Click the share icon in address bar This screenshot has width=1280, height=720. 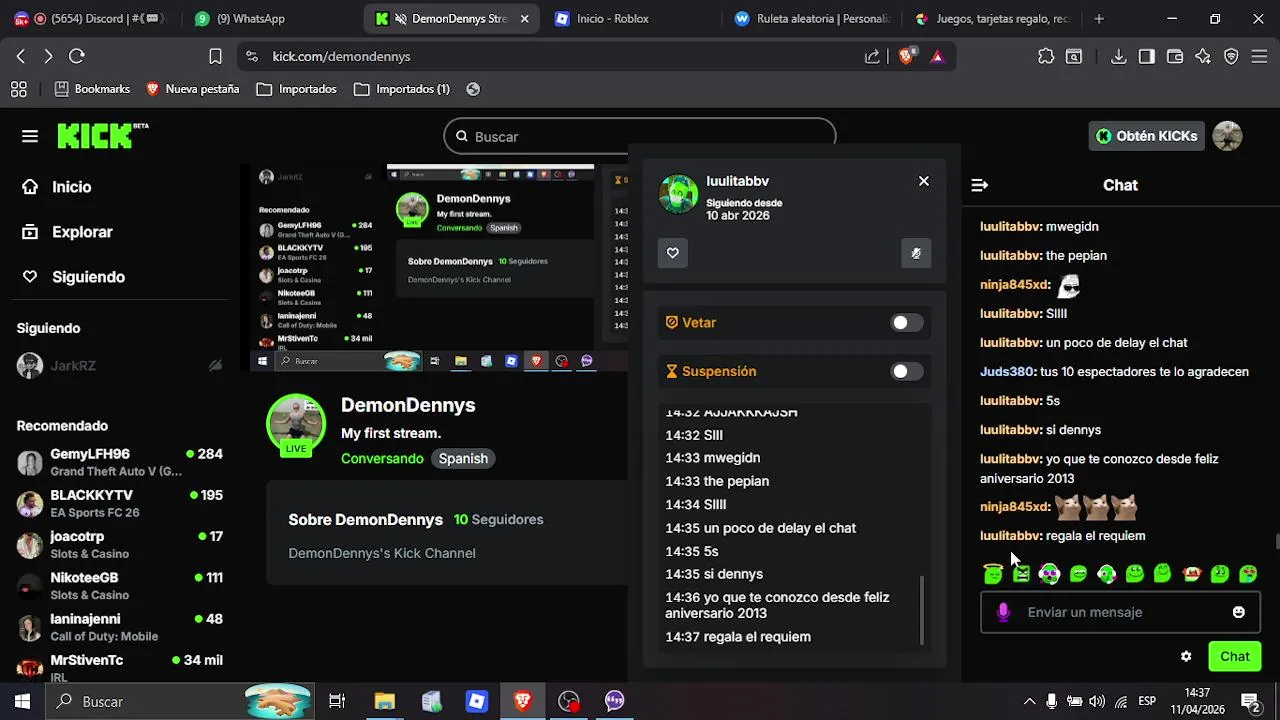(x=872, y=57)
